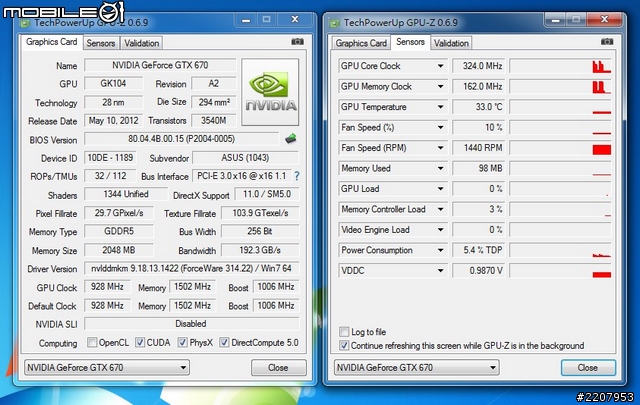
Task: Switch to Graphics Card tab in right window
Action: pos(361,43)
